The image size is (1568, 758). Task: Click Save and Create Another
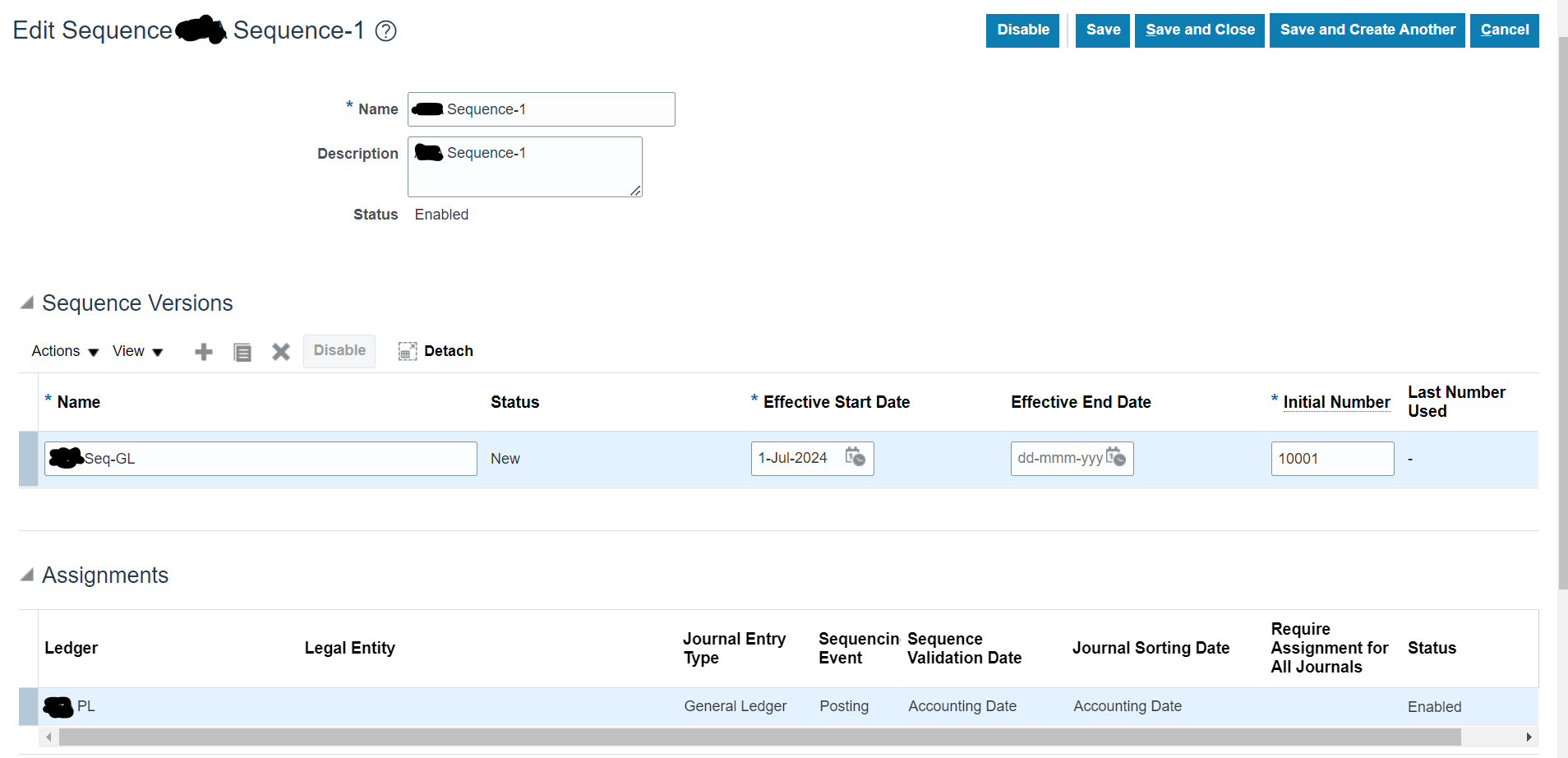pos(1367,30)
